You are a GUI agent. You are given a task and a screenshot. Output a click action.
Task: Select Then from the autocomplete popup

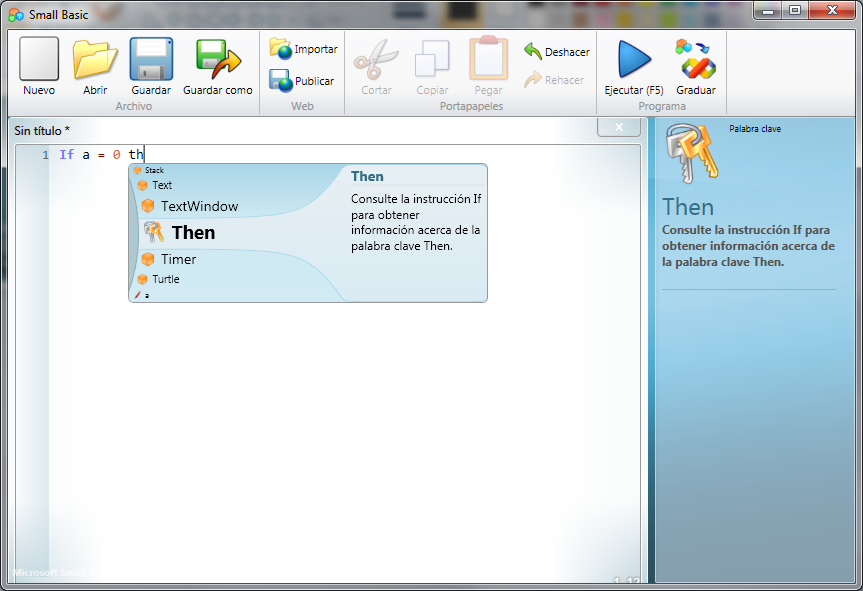point(193,232)
